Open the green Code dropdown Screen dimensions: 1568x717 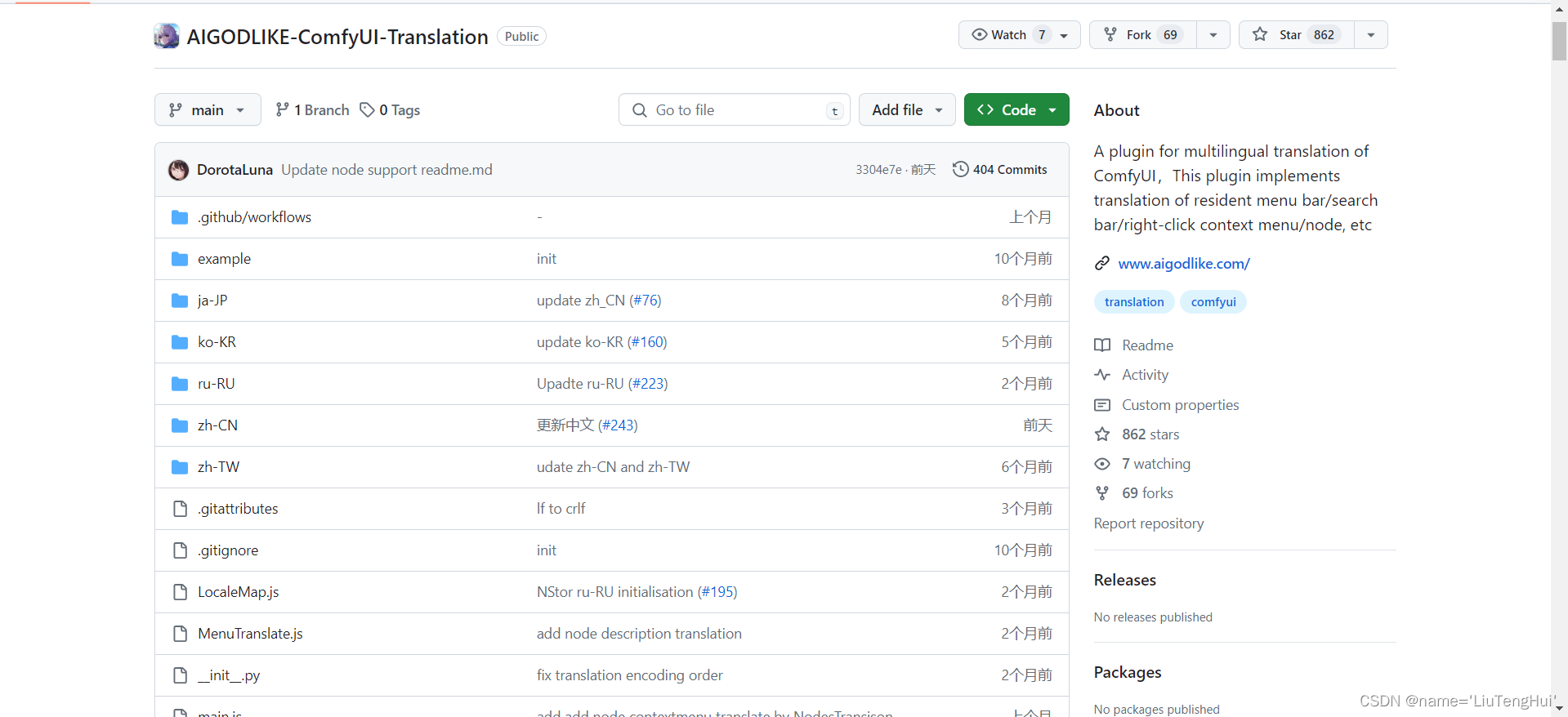1016,109
